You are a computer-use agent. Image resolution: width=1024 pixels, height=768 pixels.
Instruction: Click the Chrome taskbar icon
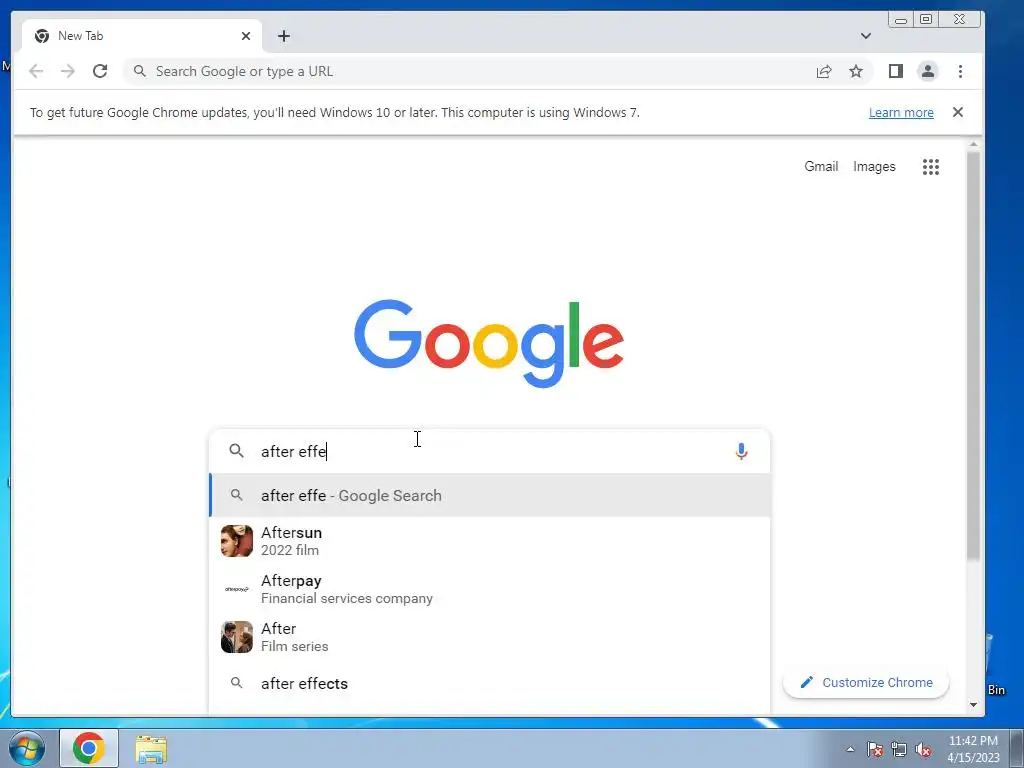tap(89, 748)
